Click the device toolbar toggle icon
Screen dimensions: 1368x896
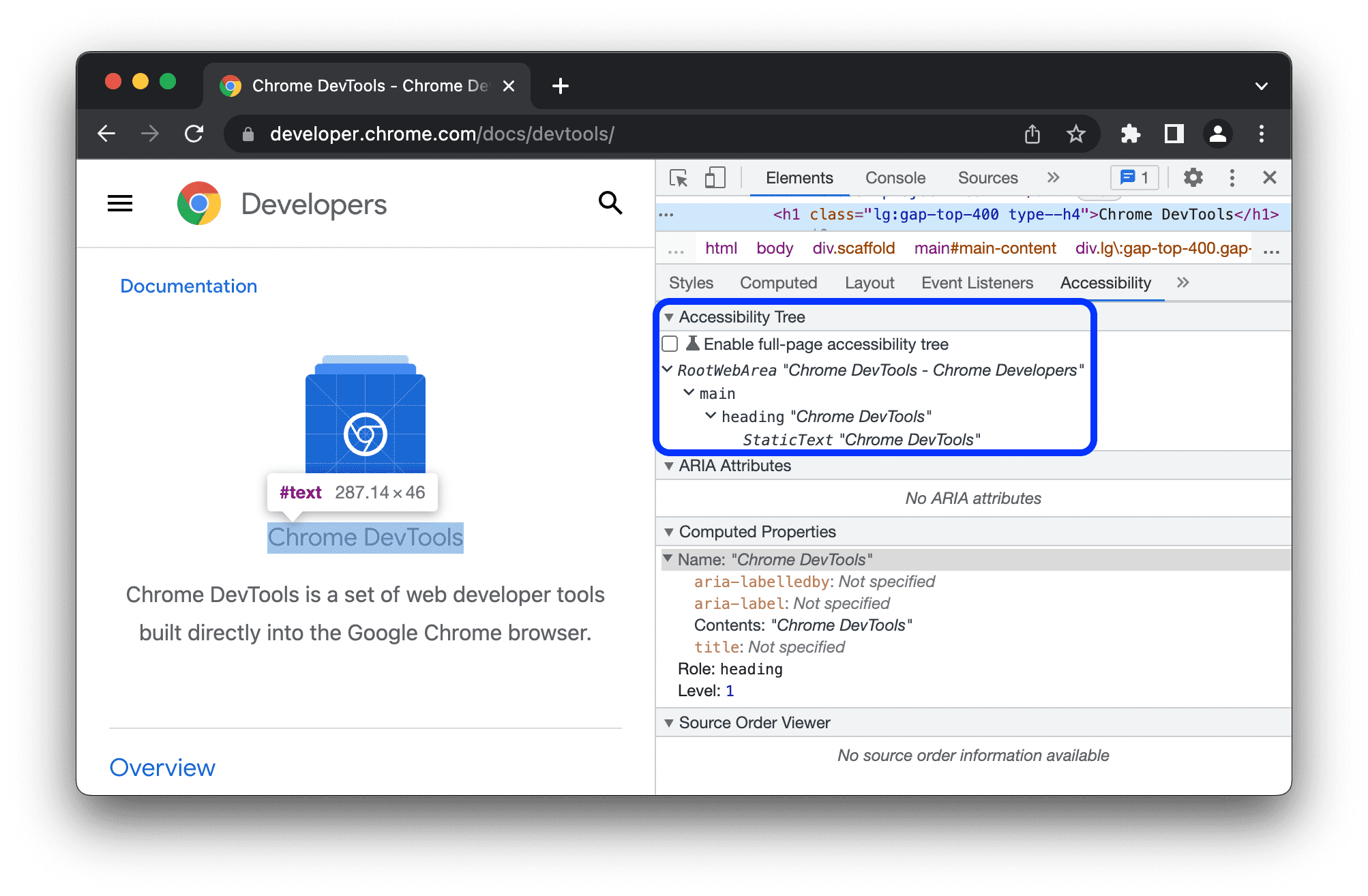714,178
